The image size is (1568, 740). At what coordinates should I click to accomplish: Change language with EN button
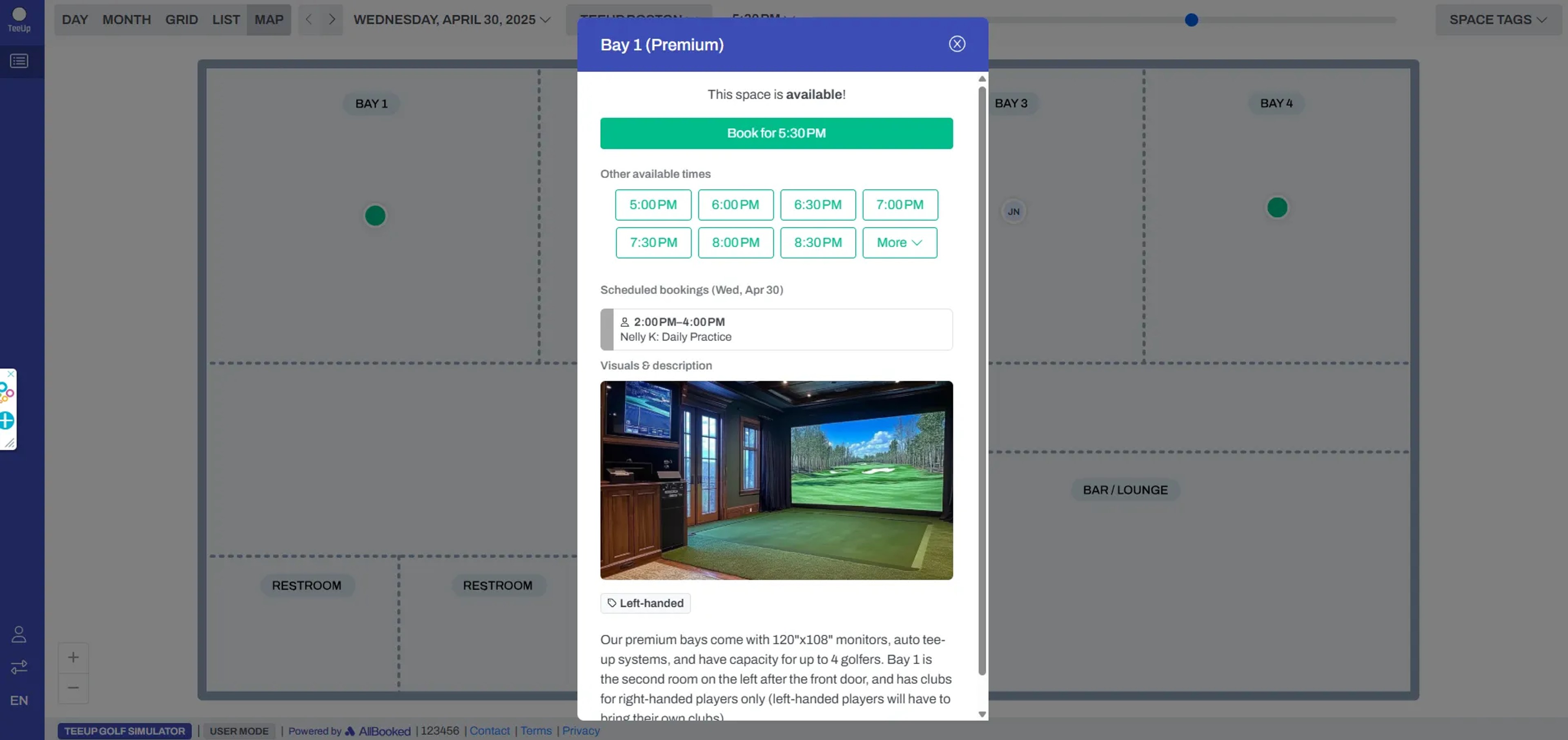(x=19, y=700)
